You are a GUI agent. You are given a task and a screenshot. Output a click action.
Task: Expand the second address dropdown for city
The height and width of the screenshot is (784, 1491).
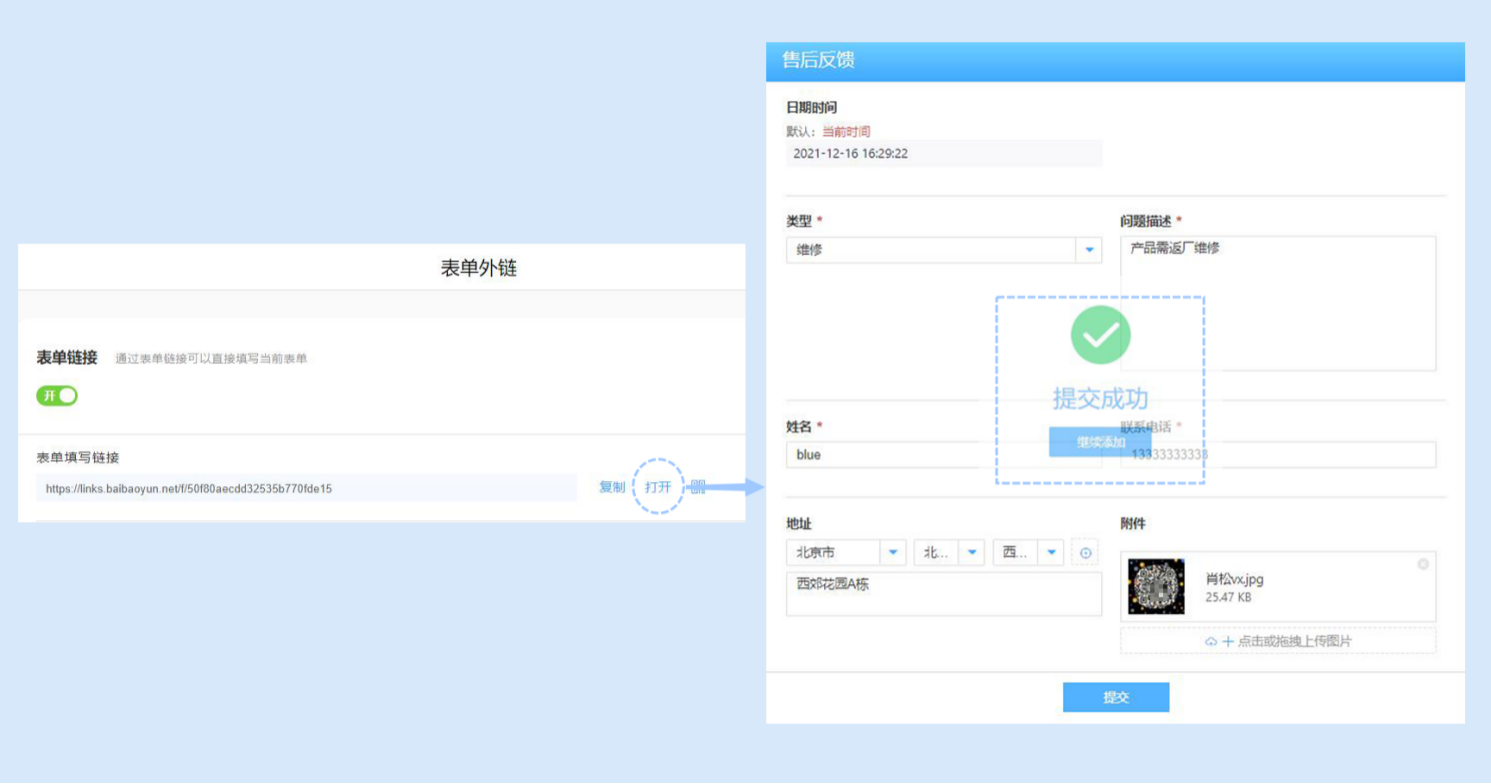pos(971,552)
